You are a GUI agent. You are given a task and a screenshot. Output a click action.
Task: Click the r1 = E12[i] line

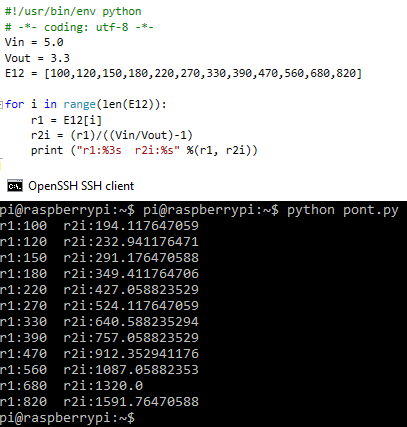coord(66,120)
